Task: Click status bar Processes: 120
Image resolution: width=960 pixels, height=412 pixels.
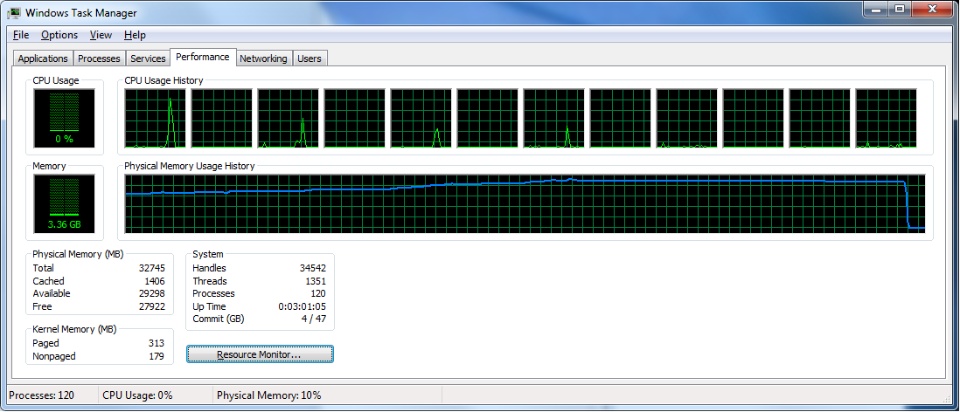Action: point(42,395)
